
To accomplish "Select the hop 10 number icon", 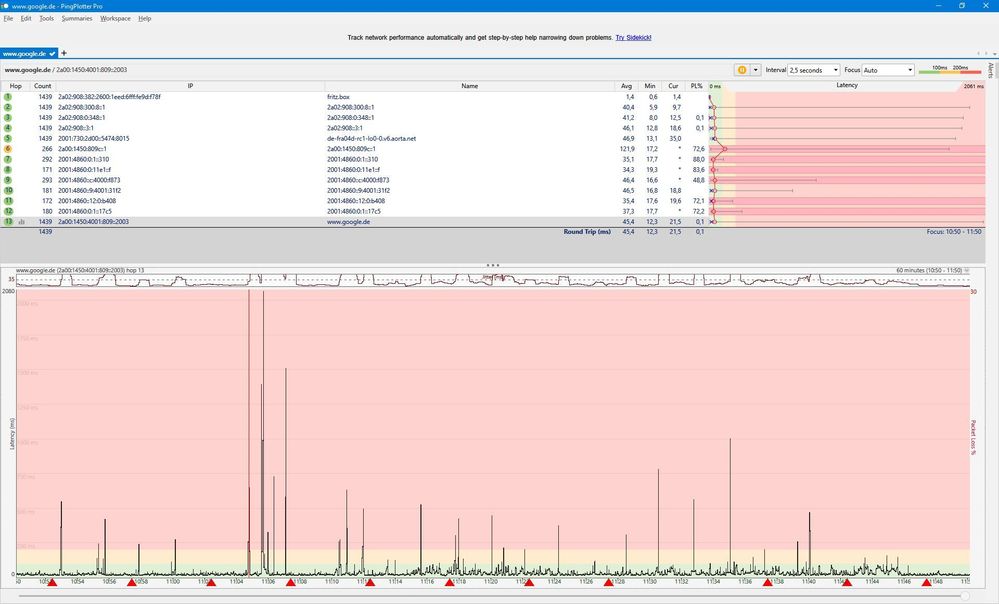I will click(8, 191).
